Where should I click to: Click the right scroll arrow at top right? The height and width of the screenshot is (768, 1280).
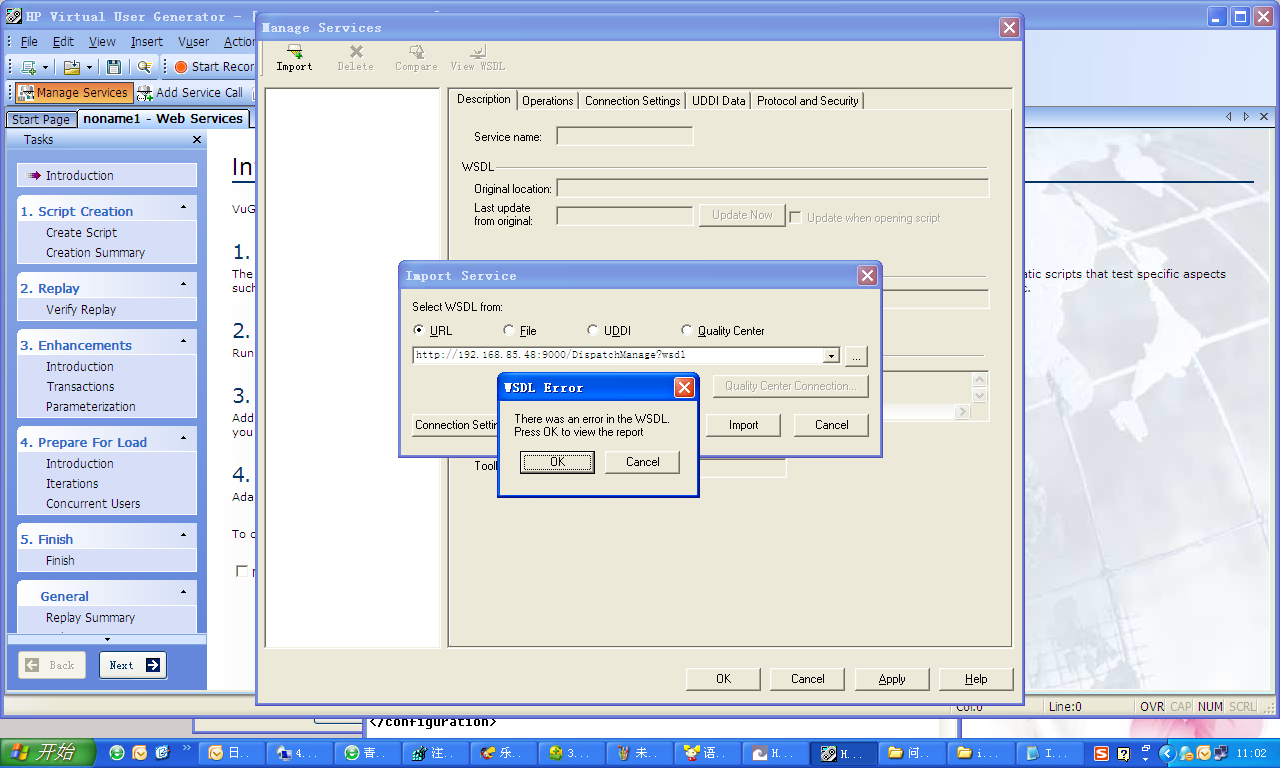(1246, 117)
